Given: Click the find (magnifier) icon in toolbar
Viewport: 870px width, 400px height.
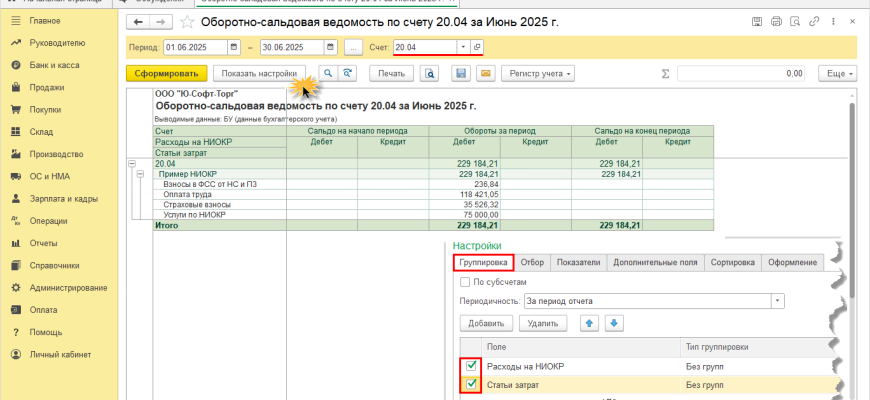Looking at the screenshot, I should [327, 73].
